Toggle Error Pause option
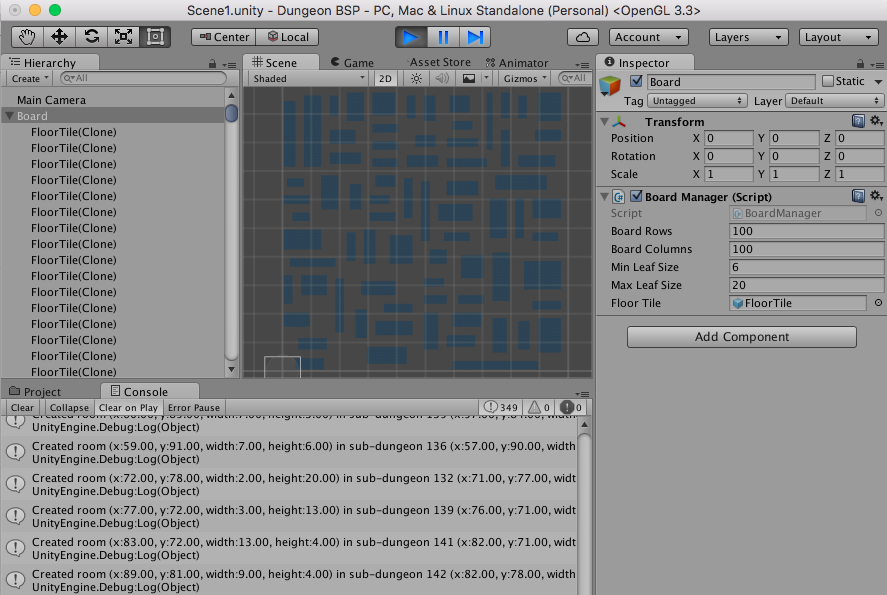 [193, 407]
